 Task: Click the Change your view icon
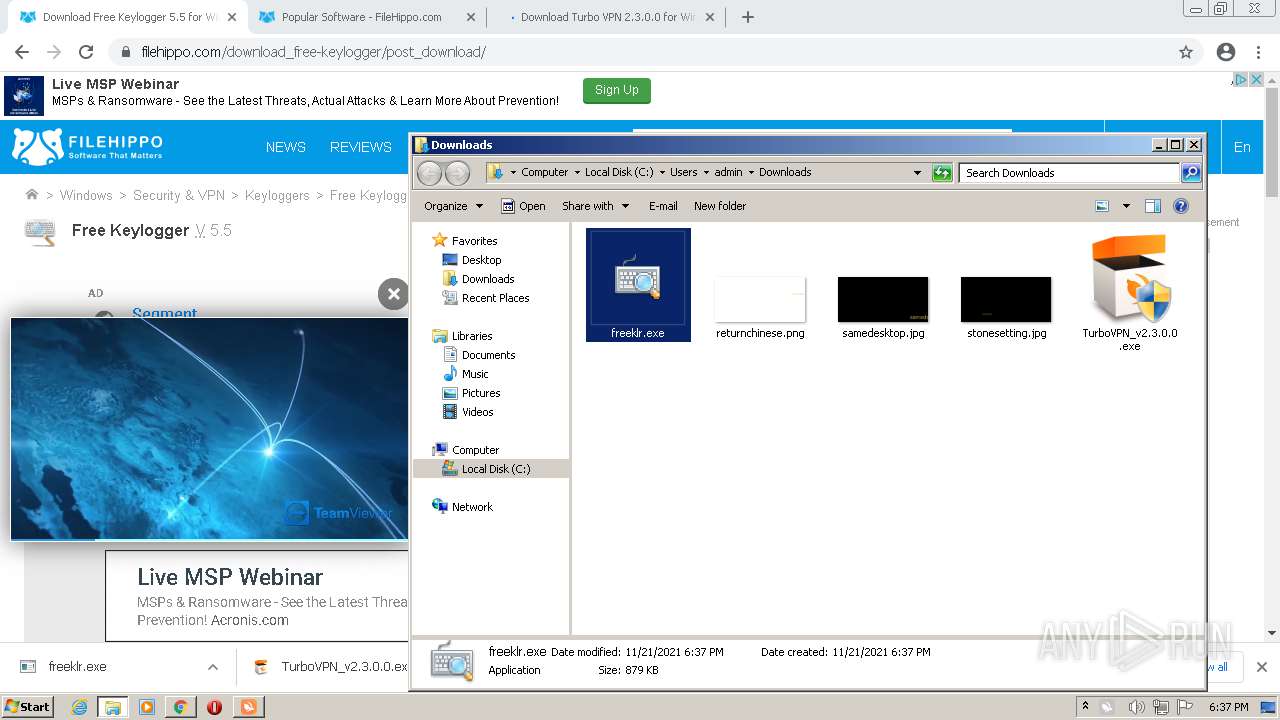click(x=1102, y=206)
